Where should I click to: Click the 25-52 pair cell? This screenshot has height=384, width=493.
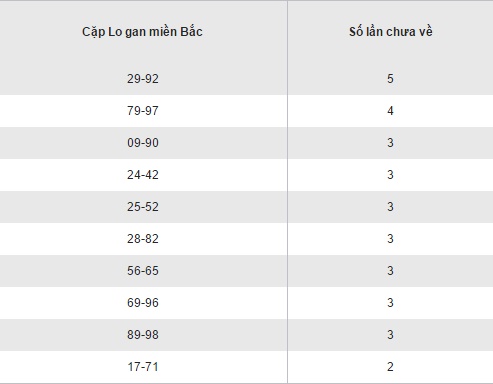click(143, 207)
